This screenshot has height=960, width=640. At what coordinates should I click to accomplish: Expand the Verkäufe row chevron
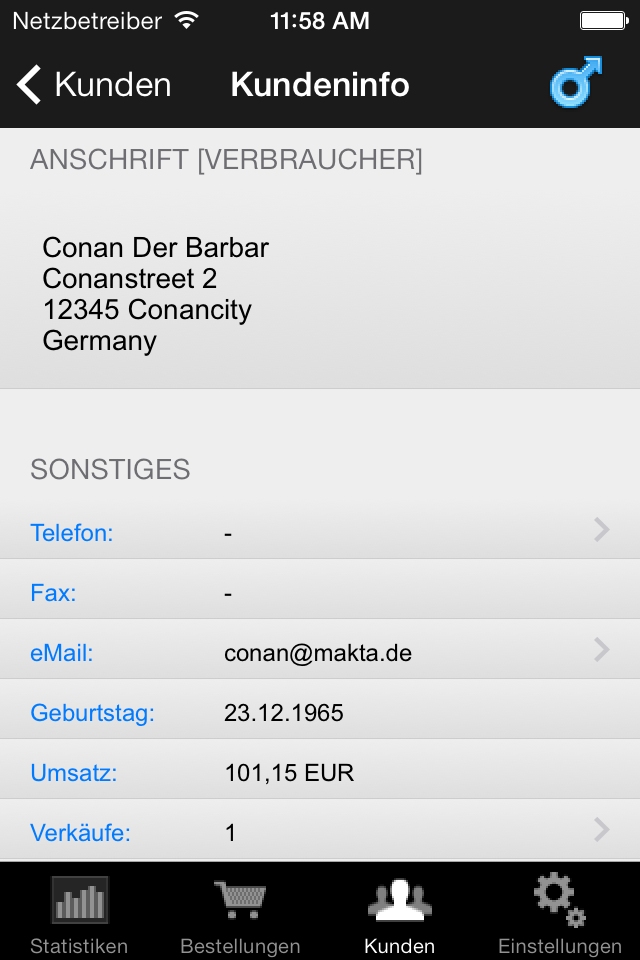tap(601, 830)
